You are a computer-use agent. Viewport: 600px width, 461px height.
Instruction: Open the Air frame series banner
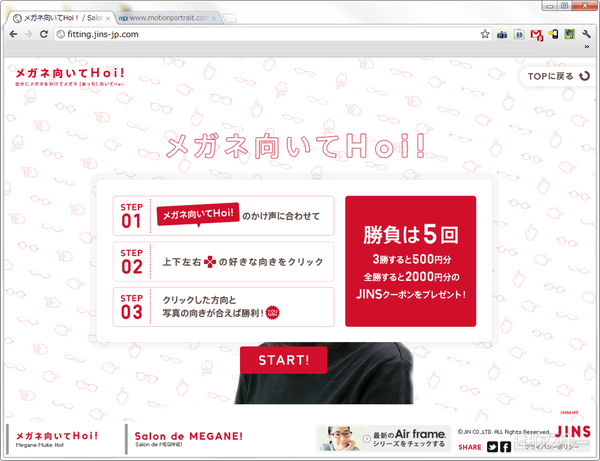point(383,439)
